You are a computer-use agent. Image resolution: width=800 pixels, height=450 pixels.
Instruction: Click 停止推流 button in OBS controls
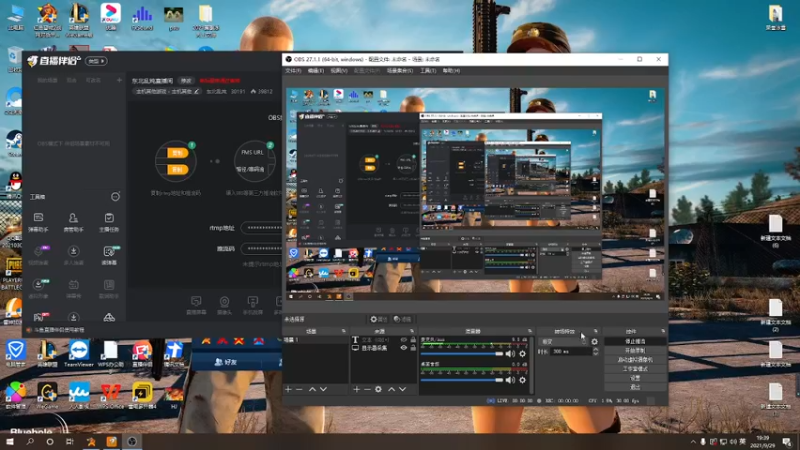635,341
